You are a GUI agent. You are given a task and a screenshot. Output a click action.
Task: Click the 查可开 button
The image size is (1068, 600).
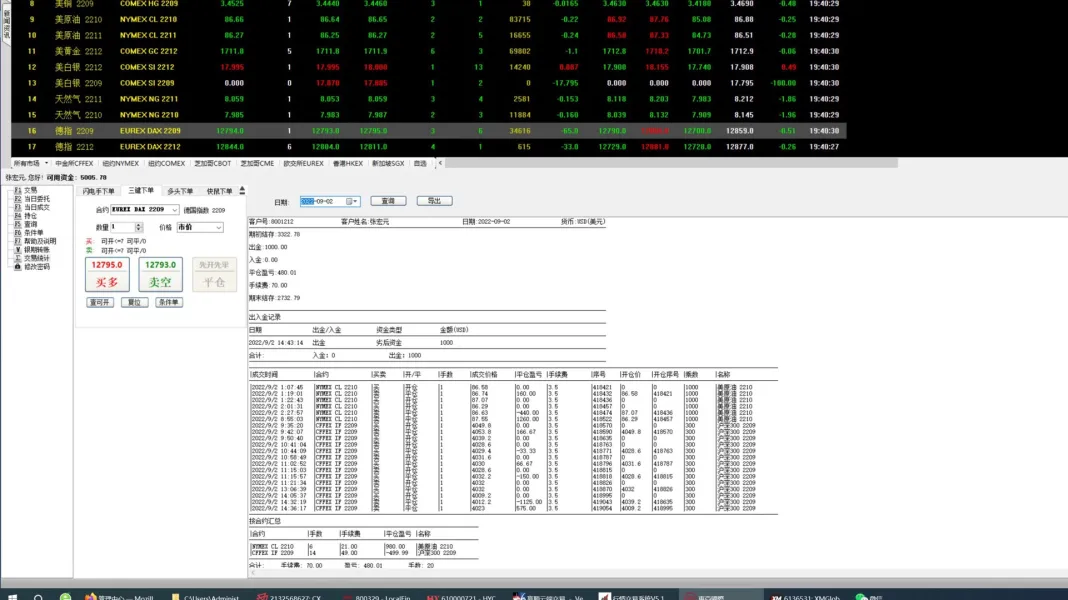99,302
